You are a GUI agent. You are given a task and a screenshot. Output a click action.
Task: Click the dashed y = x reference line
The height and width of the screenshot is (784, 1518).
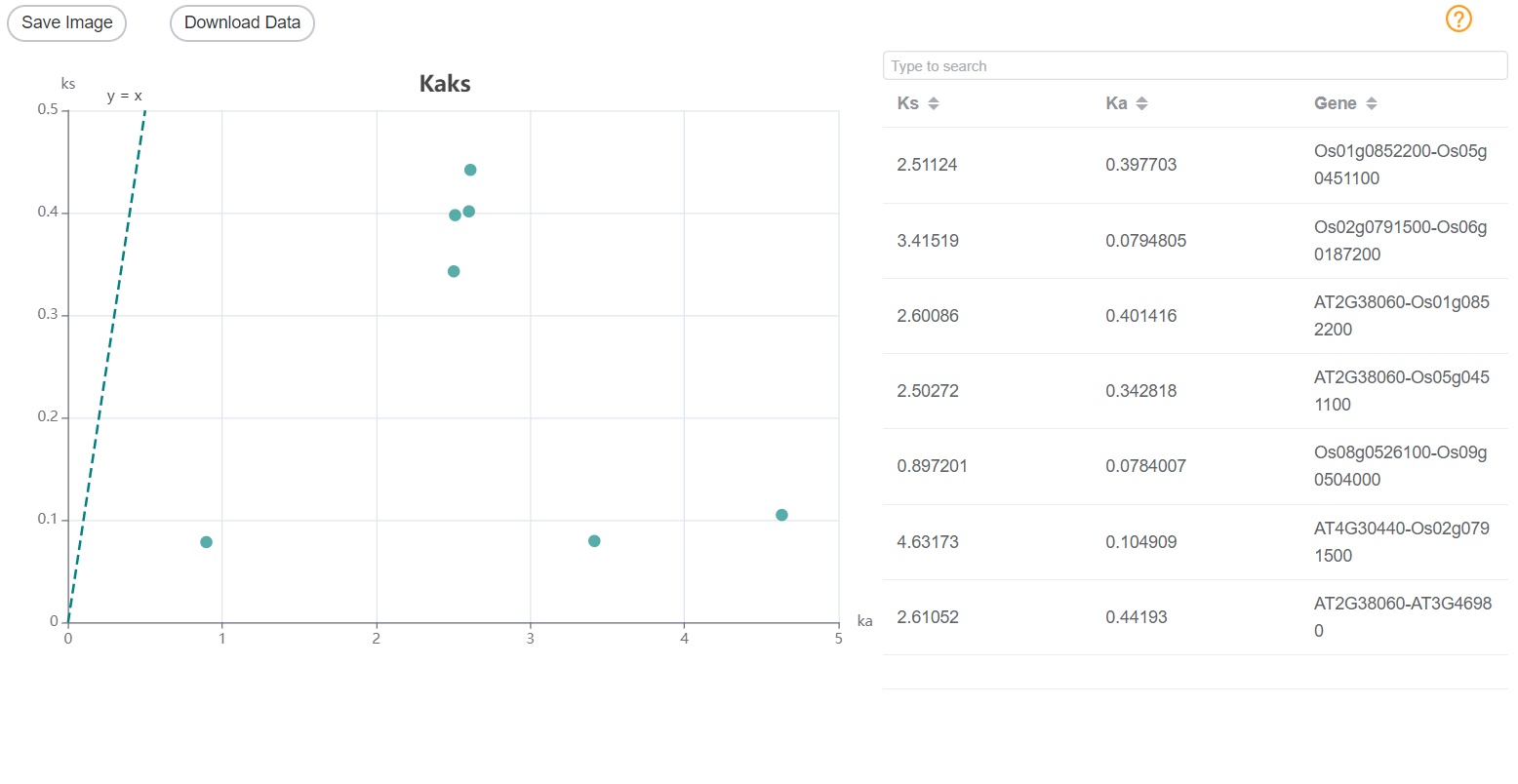click(107, 366)
